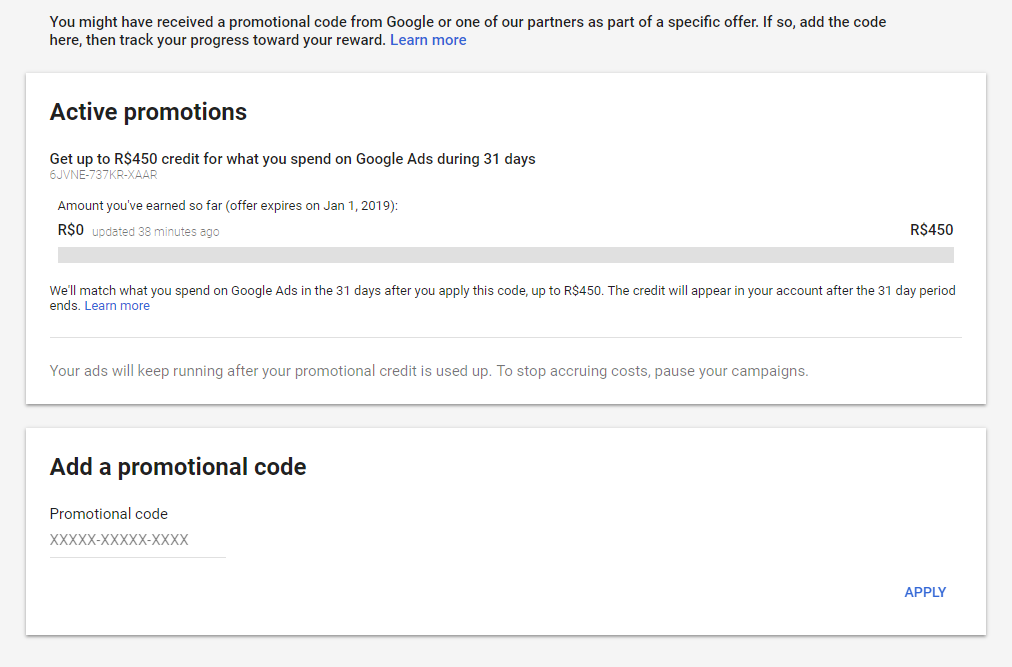1012x667 pixels.
Task: Click the R$0 earned amount
Action: (70, 230)
